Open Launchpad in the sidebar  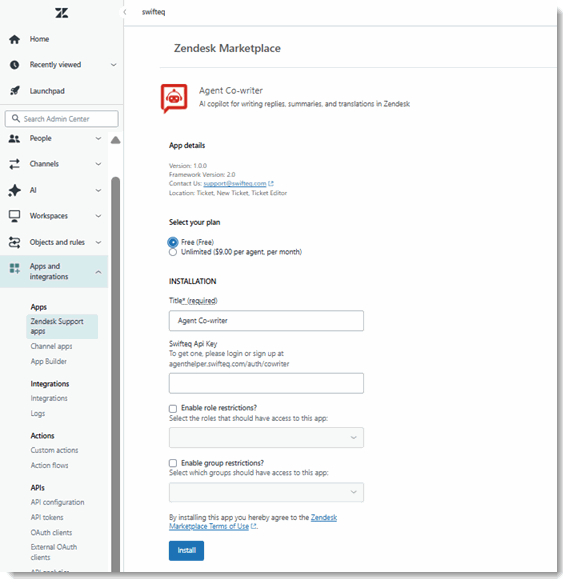click(47, 91)
